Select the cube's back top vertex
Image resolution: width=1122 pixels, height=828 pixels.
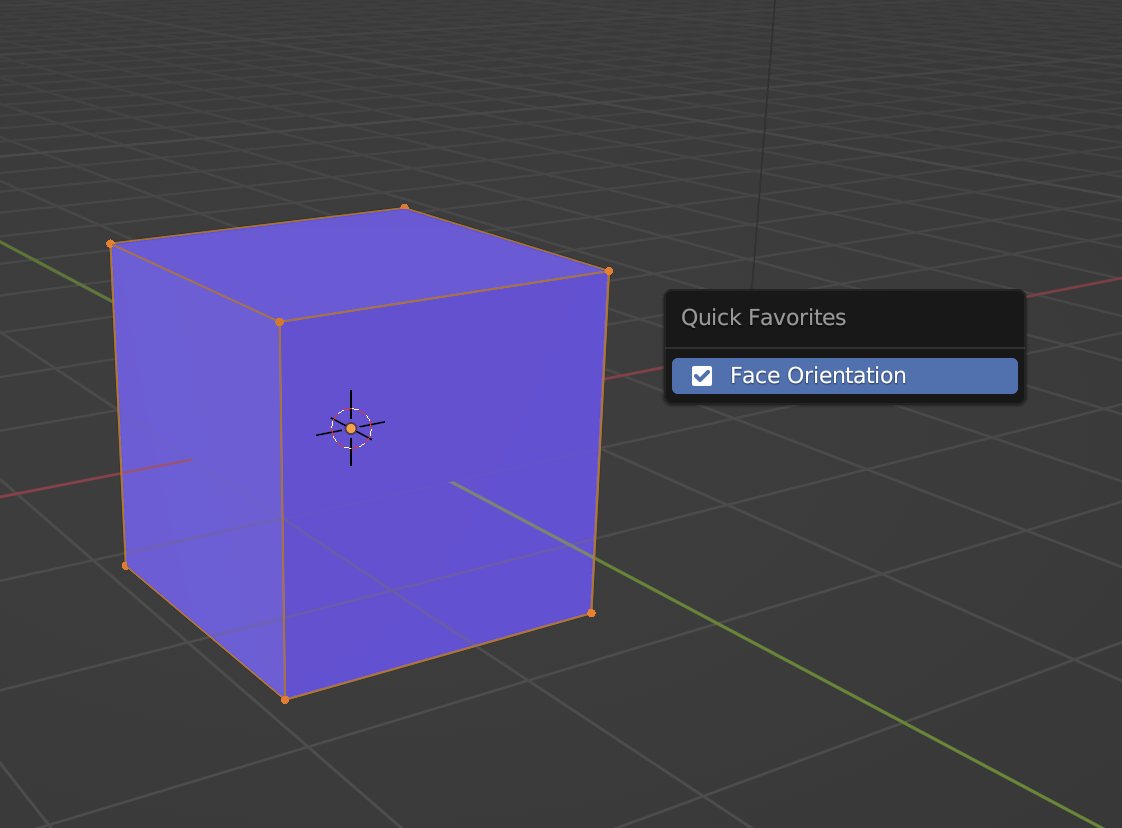tap(404, 208)
